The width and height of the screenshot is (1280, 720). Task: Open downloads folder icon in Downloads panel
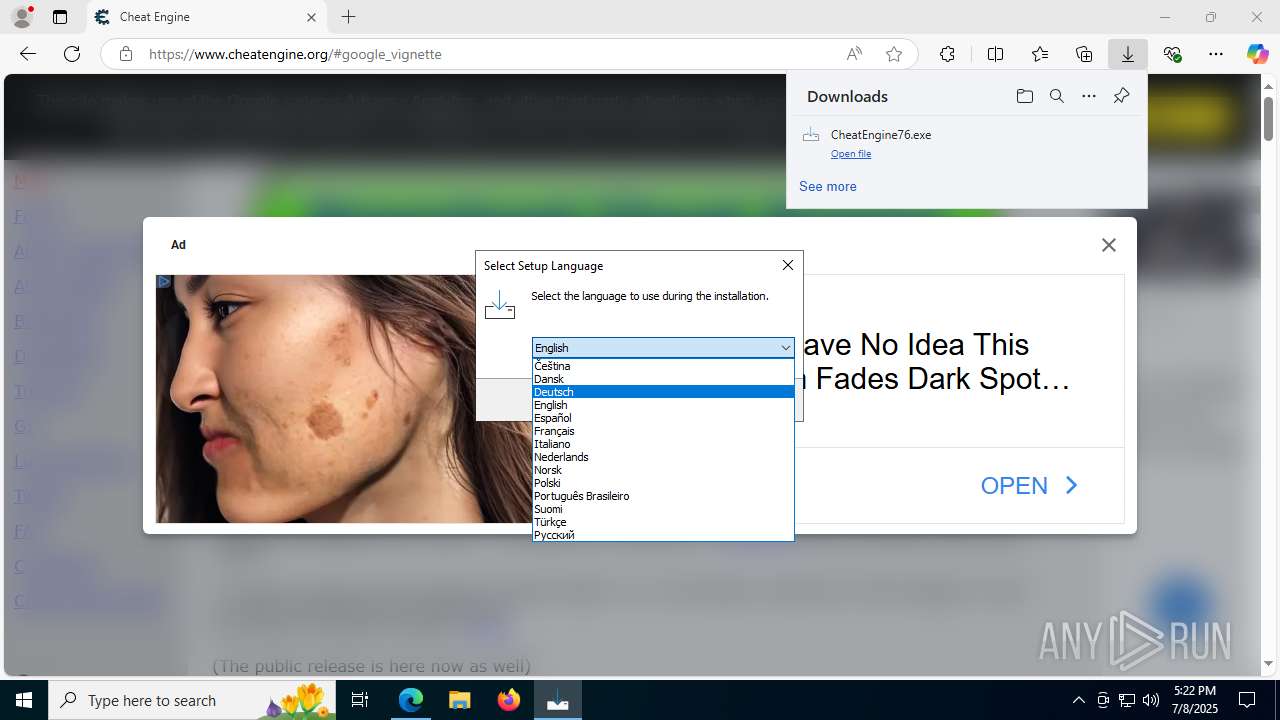(1024, 96)
